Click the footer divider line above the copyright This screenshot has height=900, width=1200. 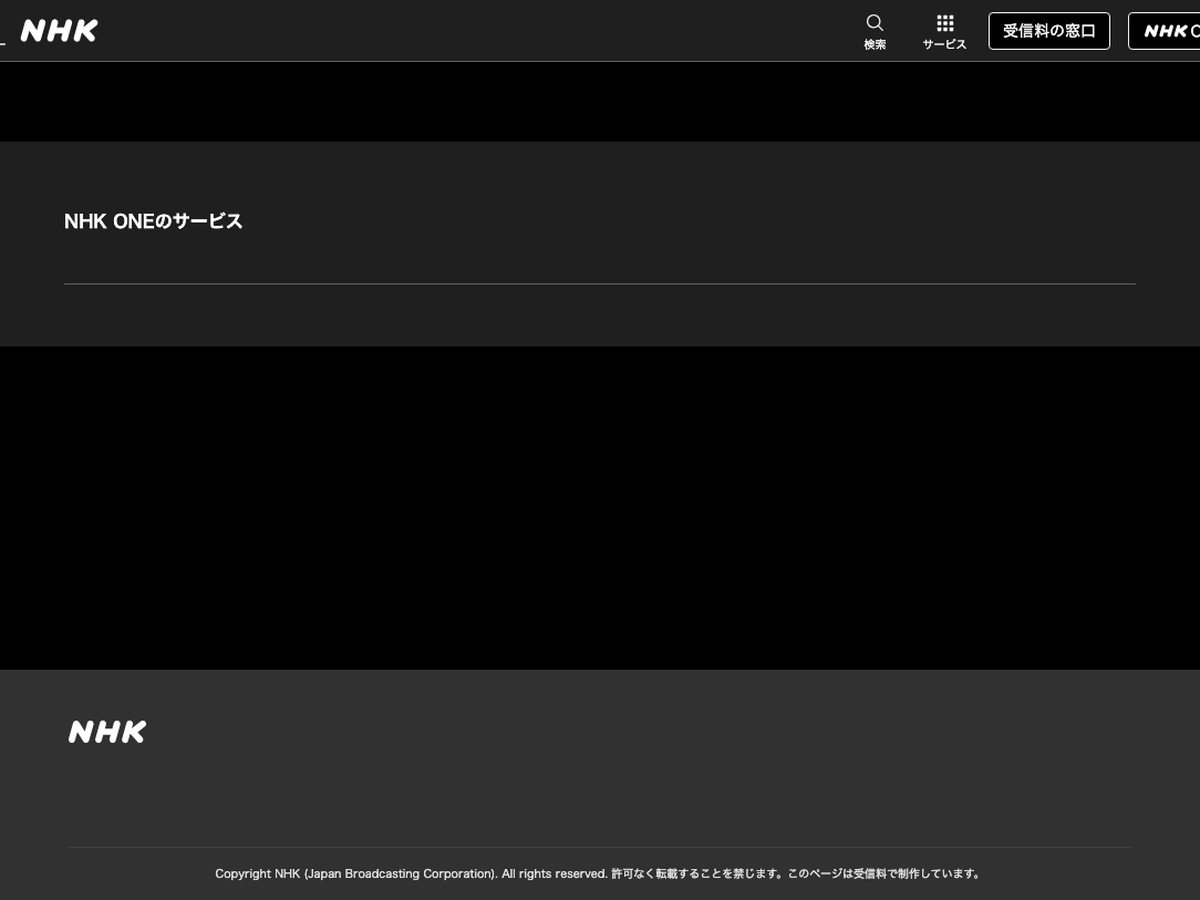pos(600,847)
